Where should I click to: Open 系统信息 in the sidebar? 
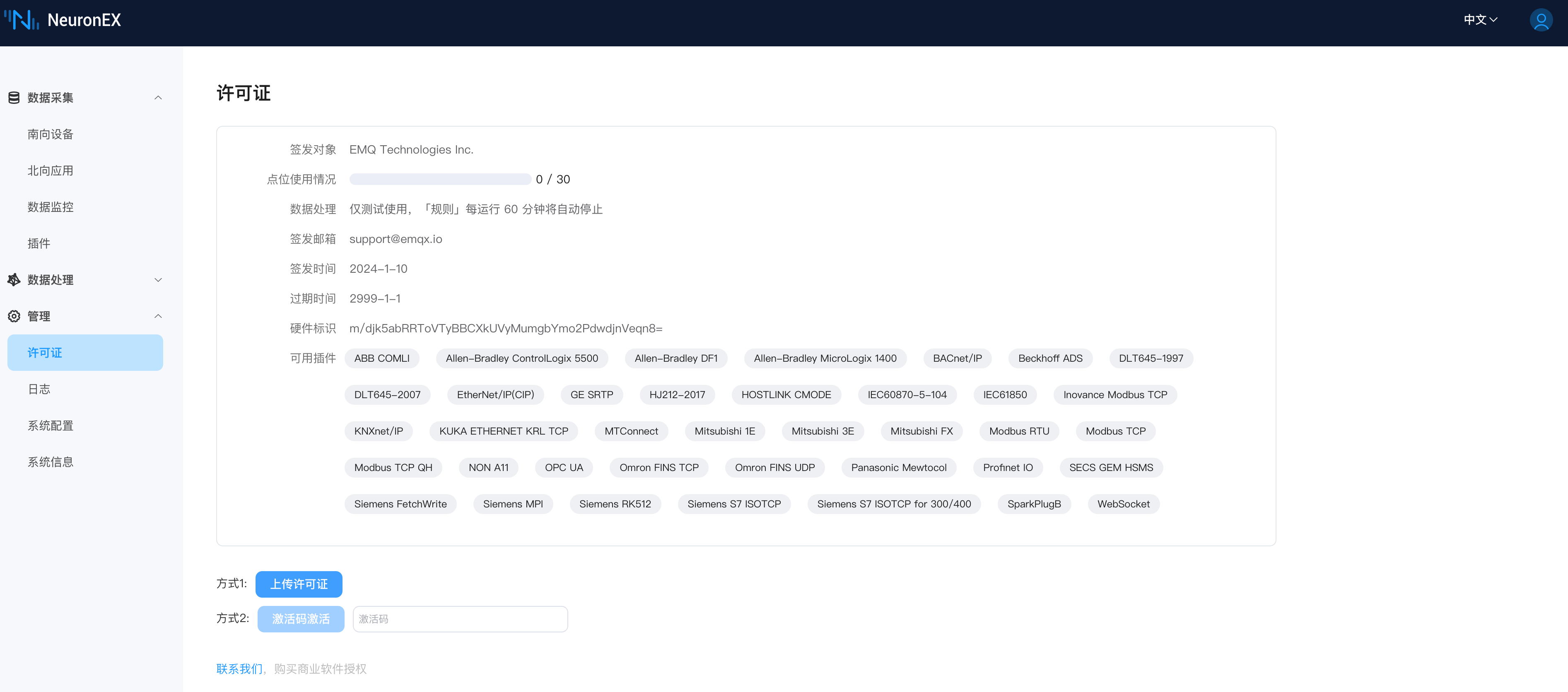[x=51, y=462]
